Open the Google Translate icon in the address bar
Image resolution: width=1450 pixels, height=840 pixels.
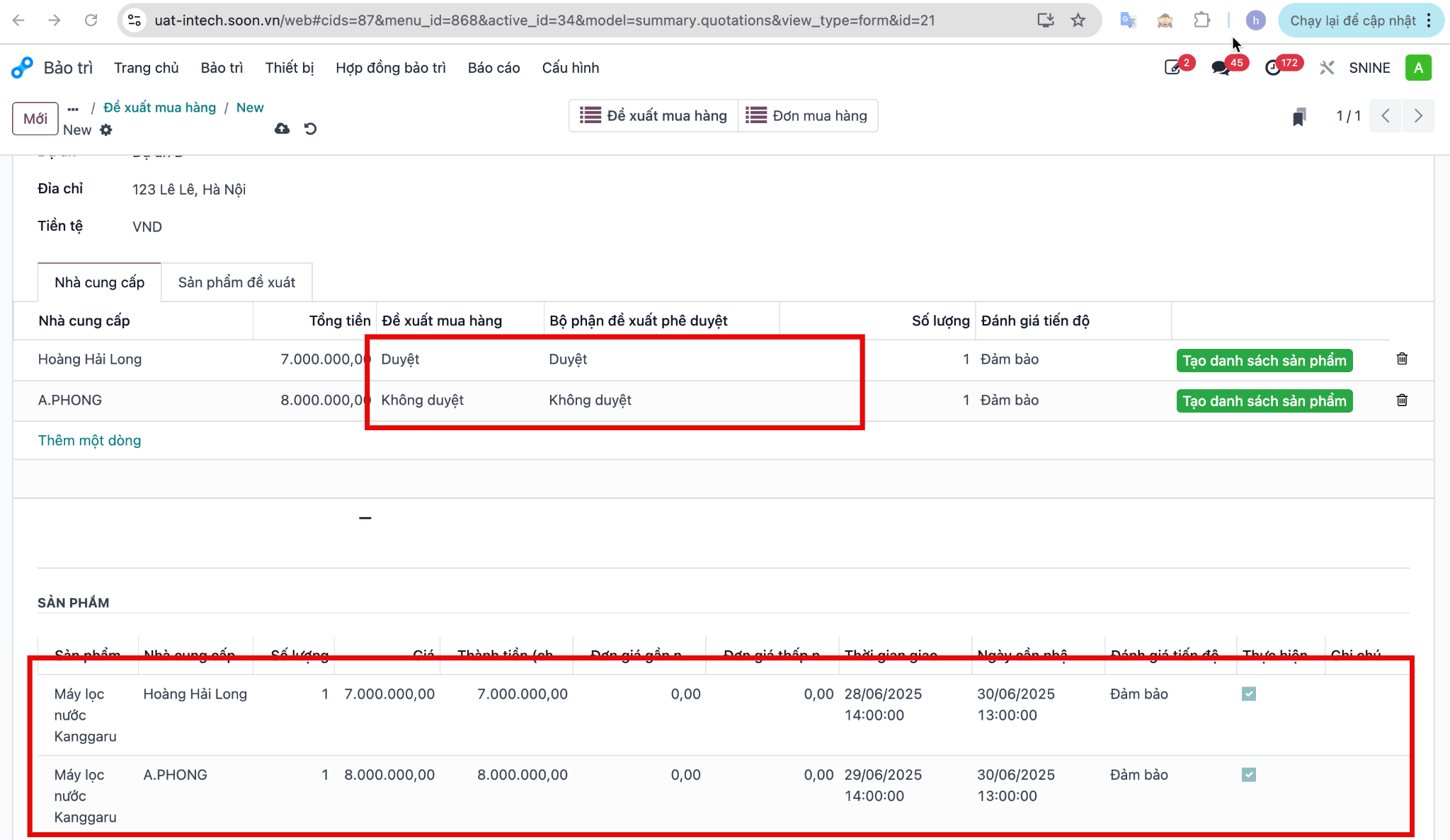tap(1128, 21)
